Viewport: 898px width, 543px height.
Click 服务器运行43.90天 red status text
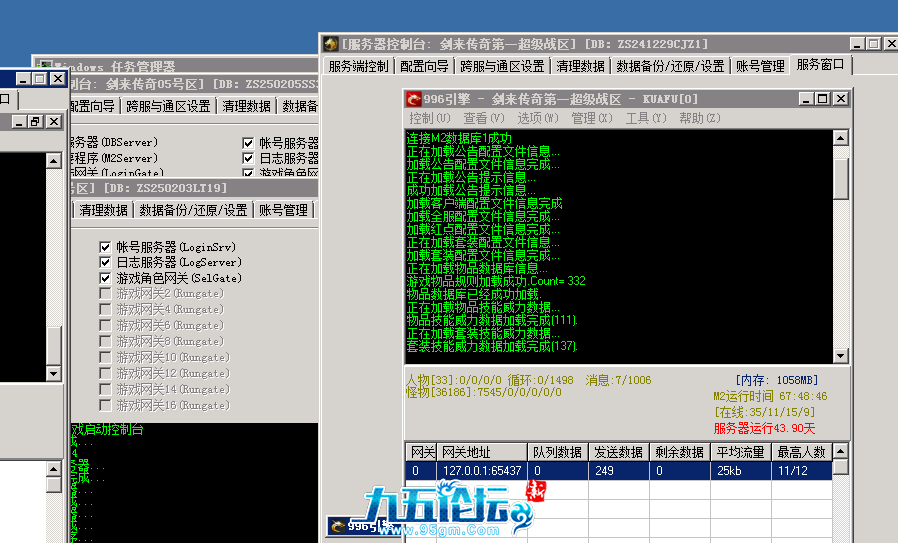pos(764,428)
